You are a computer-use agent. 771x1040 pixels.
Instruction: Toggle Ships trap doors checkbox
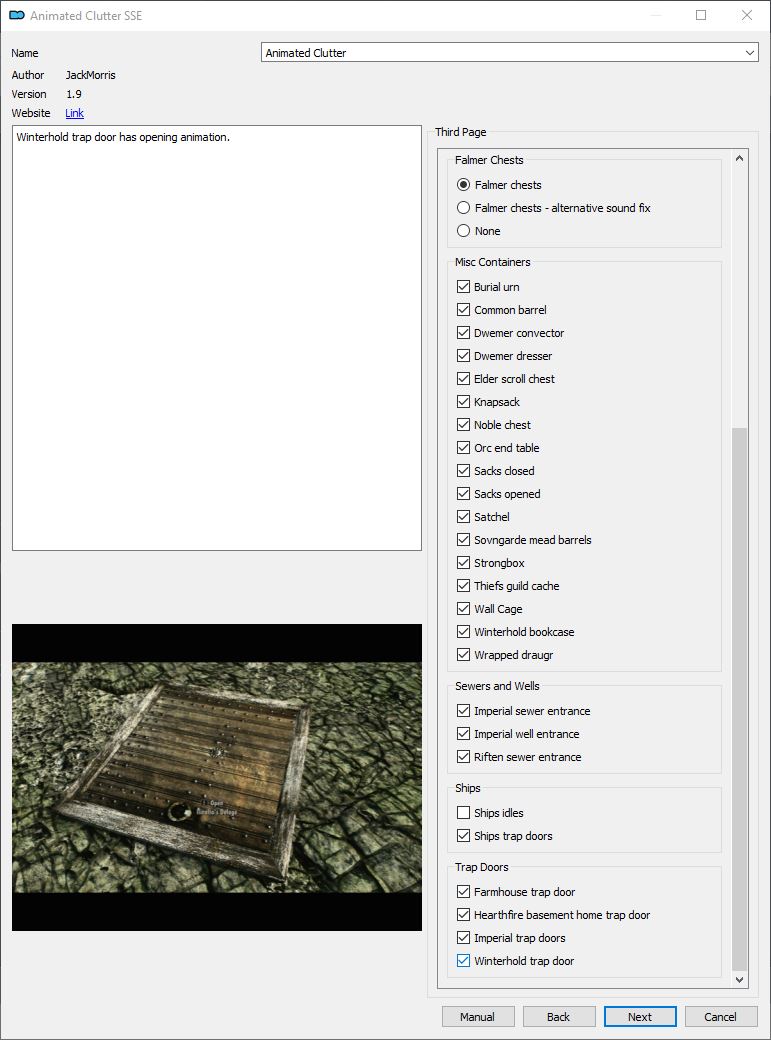(x=463, y=836)
